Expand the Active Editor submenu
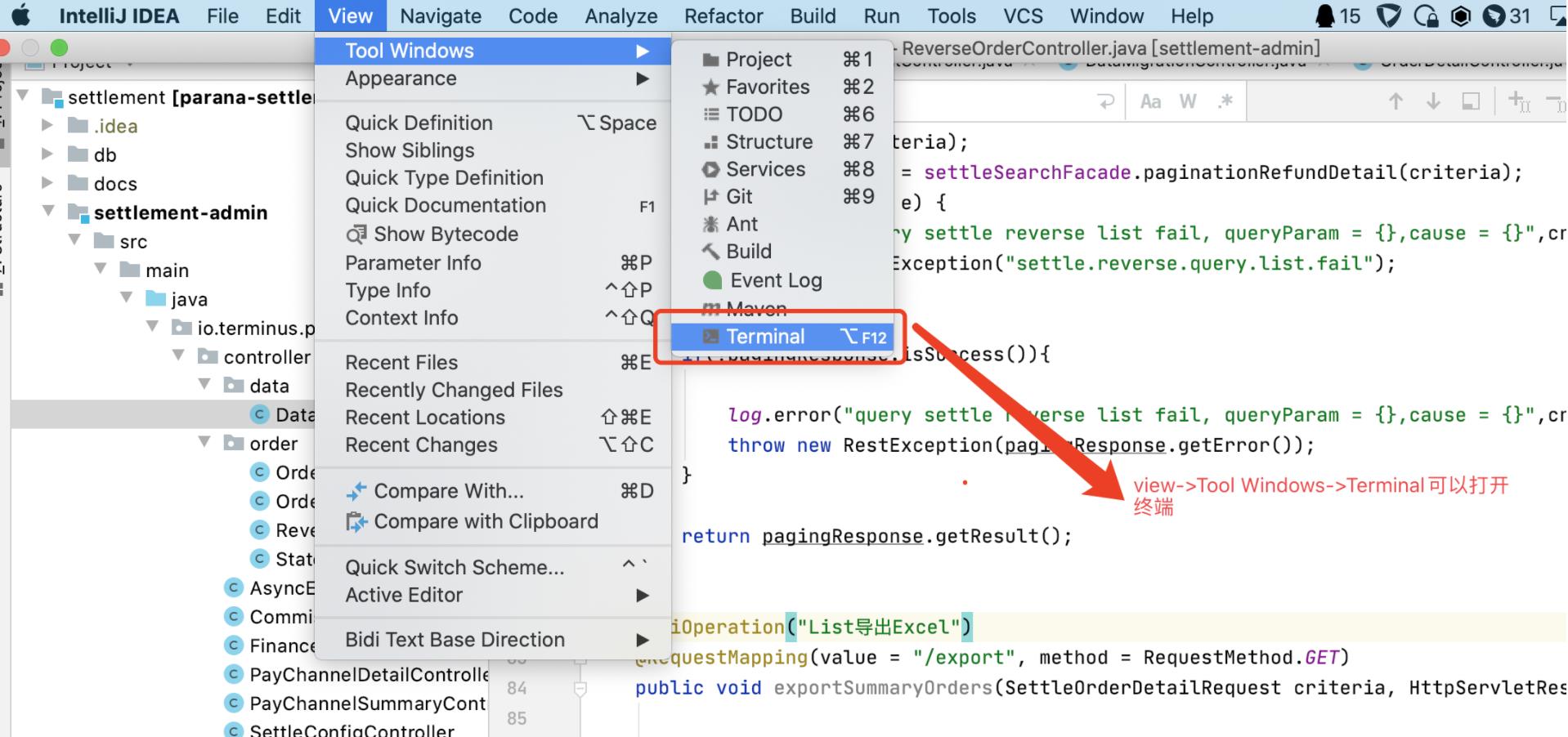This screenshot has width=1568, height=737. [x=493, y=595]
